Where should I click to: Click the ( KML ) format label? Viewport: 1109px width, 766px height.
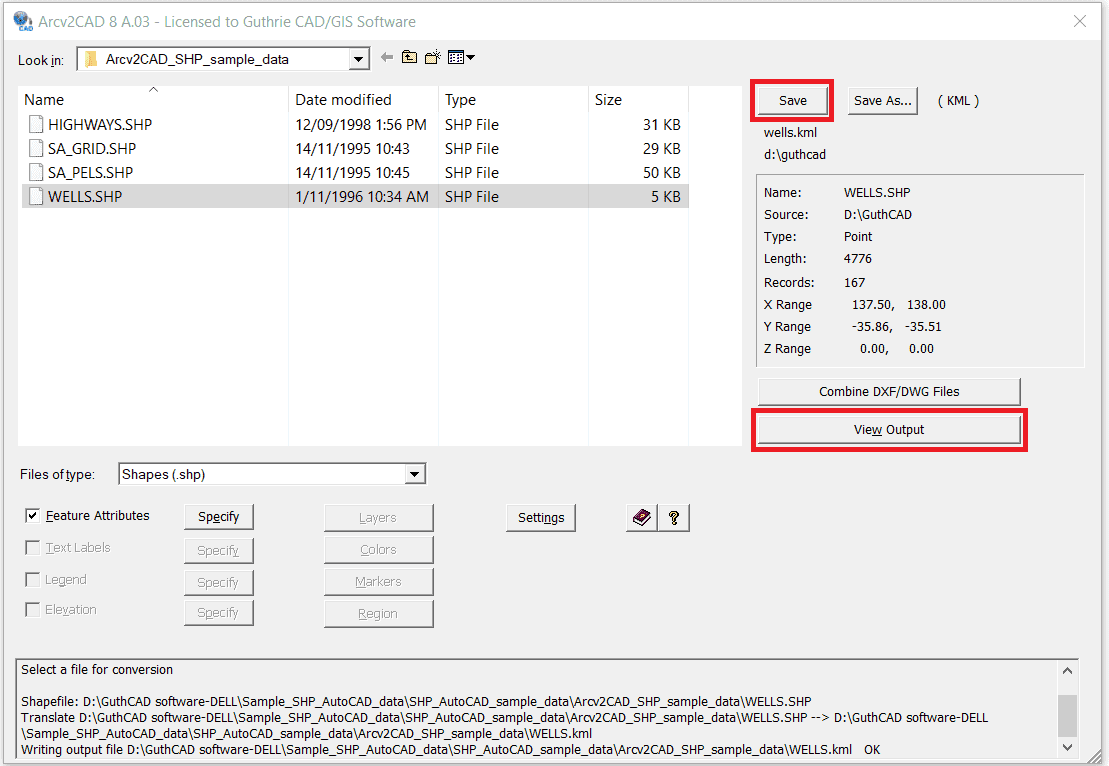[x=958, y=100]
